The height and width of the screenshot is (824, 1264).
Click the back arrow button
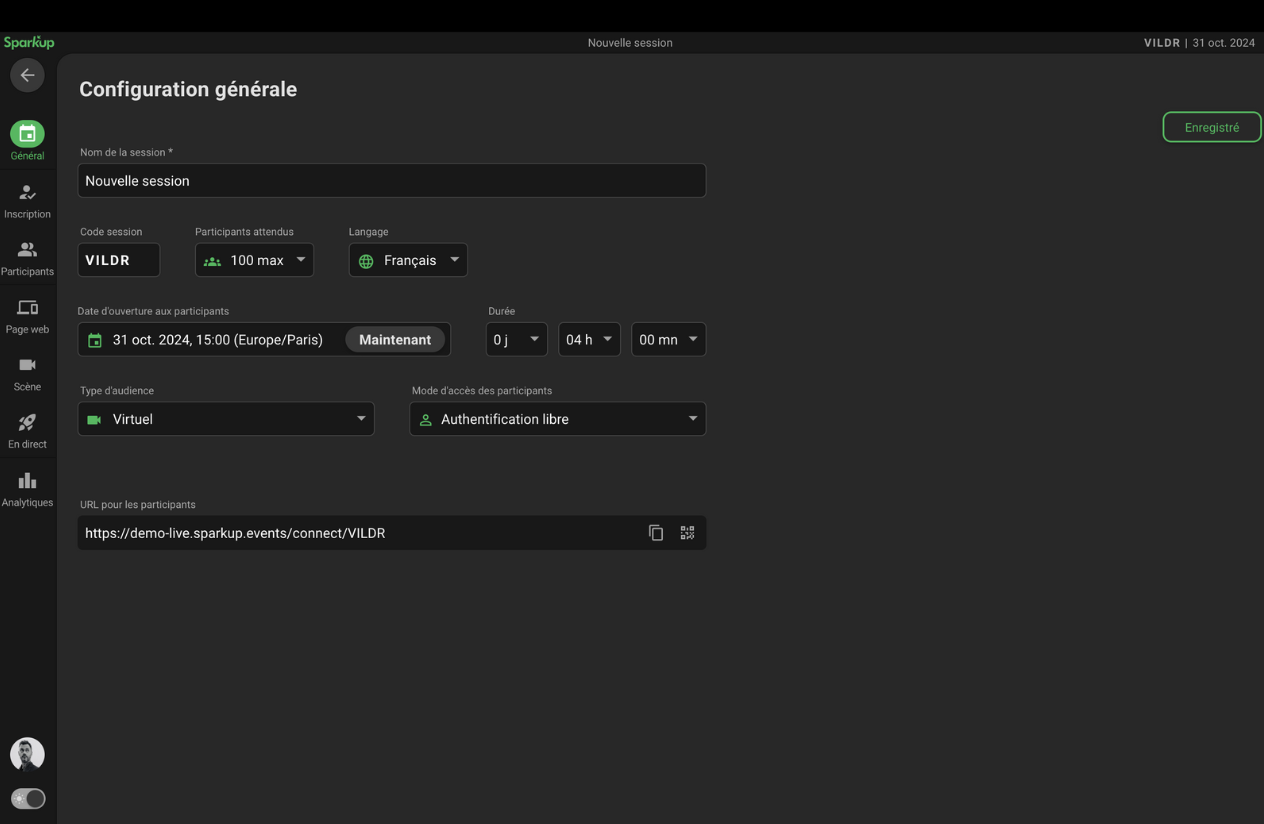pyautogui.click(x=27, y=75)
